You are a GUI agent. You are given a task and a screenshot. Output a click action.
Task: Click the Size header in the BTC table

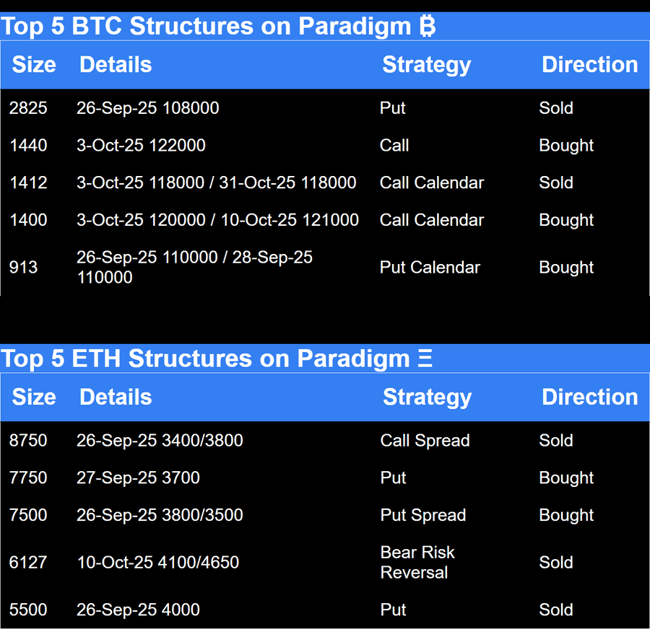(34, 65)
